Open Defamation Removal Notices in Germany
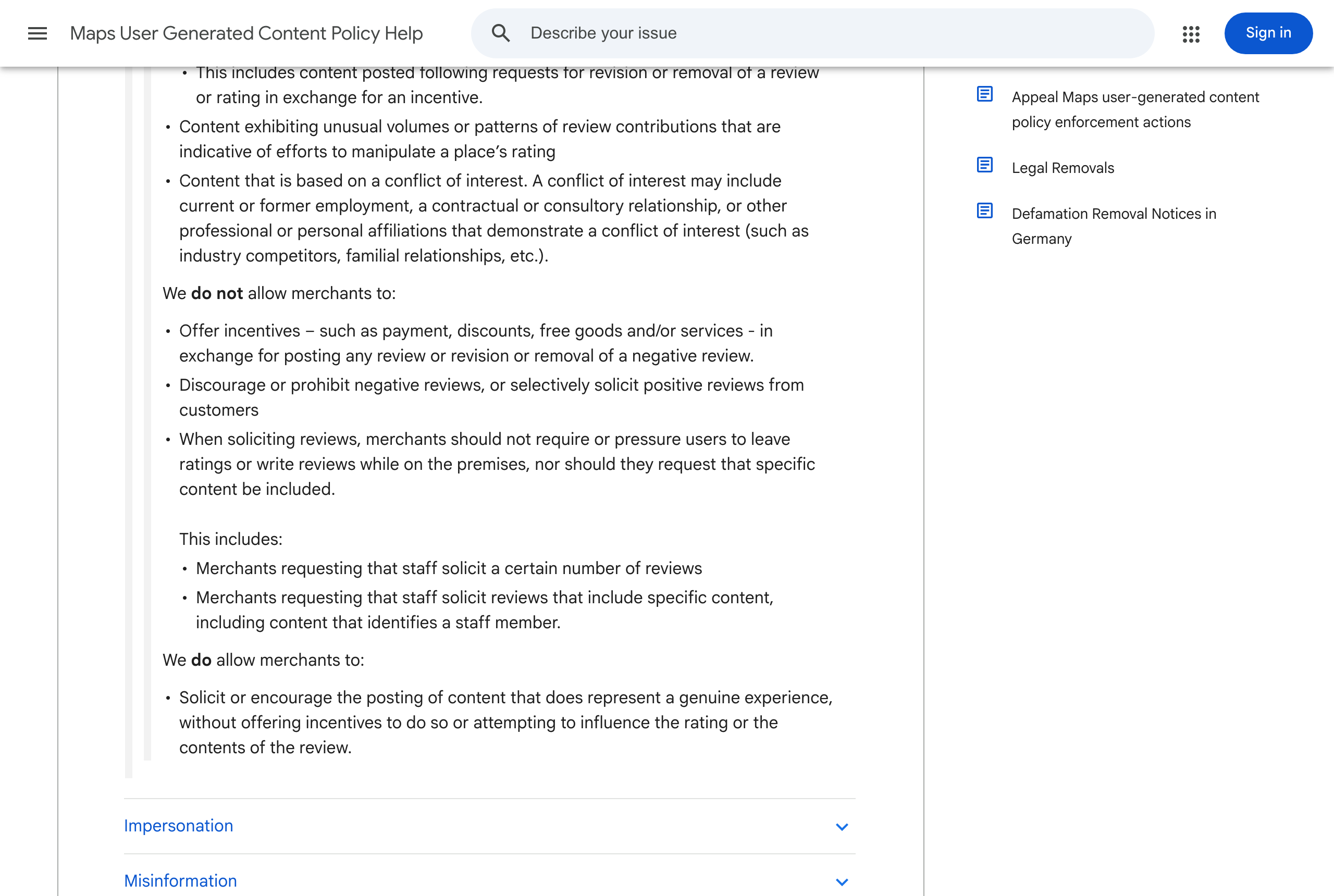 click(1114, 226)
